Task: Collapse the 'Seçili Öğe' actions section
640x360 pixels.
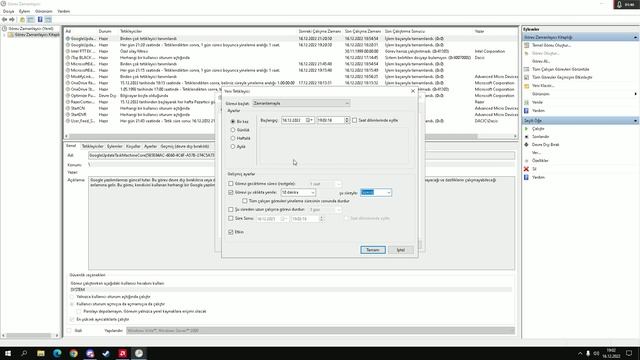Action: tap(636, 121)
